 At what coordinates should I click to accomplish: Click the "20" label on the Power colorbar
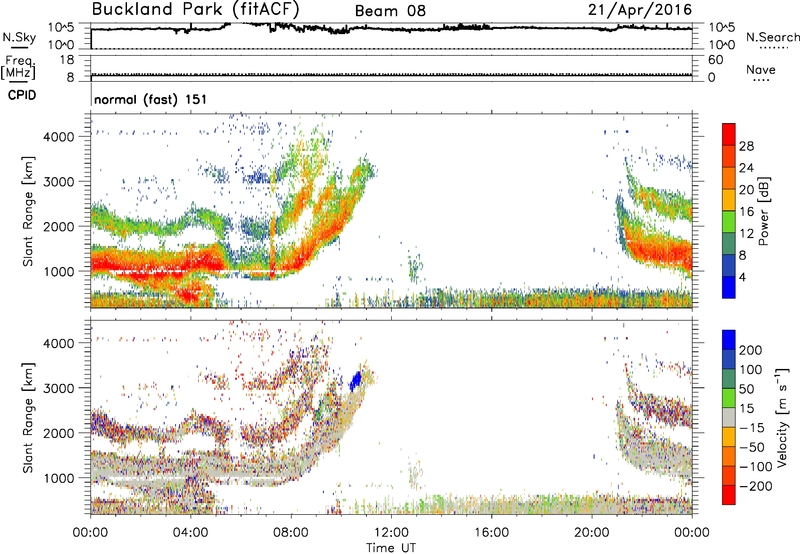746,190
